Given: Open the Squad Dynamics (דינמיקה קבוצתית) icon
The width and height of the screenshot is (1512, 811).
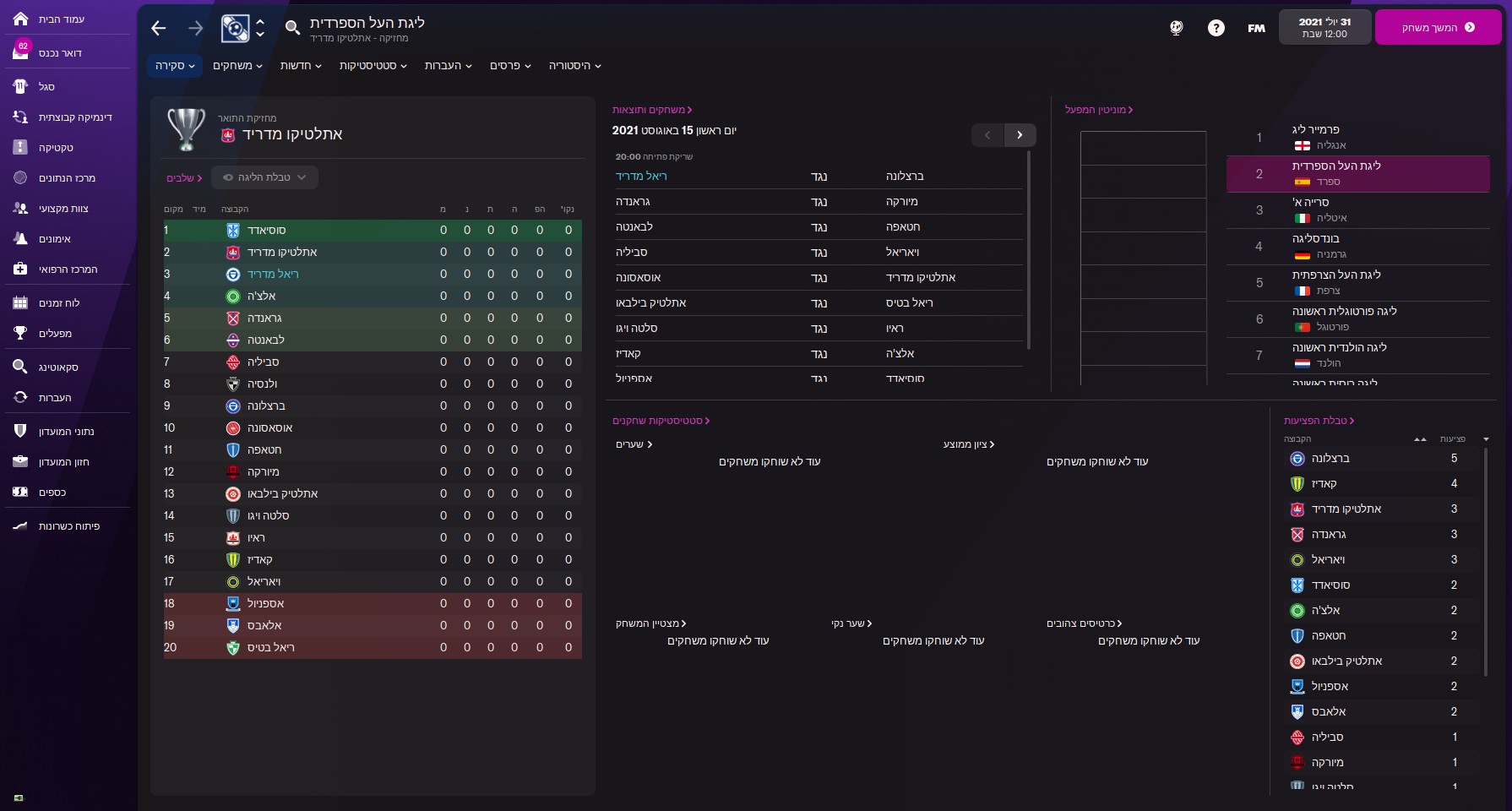Looking at the screenshot, I should (21, 117).
